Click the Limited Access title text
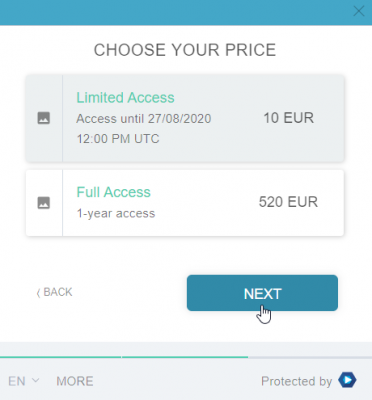This screenshot has width=372, height=400. (126, 98)
